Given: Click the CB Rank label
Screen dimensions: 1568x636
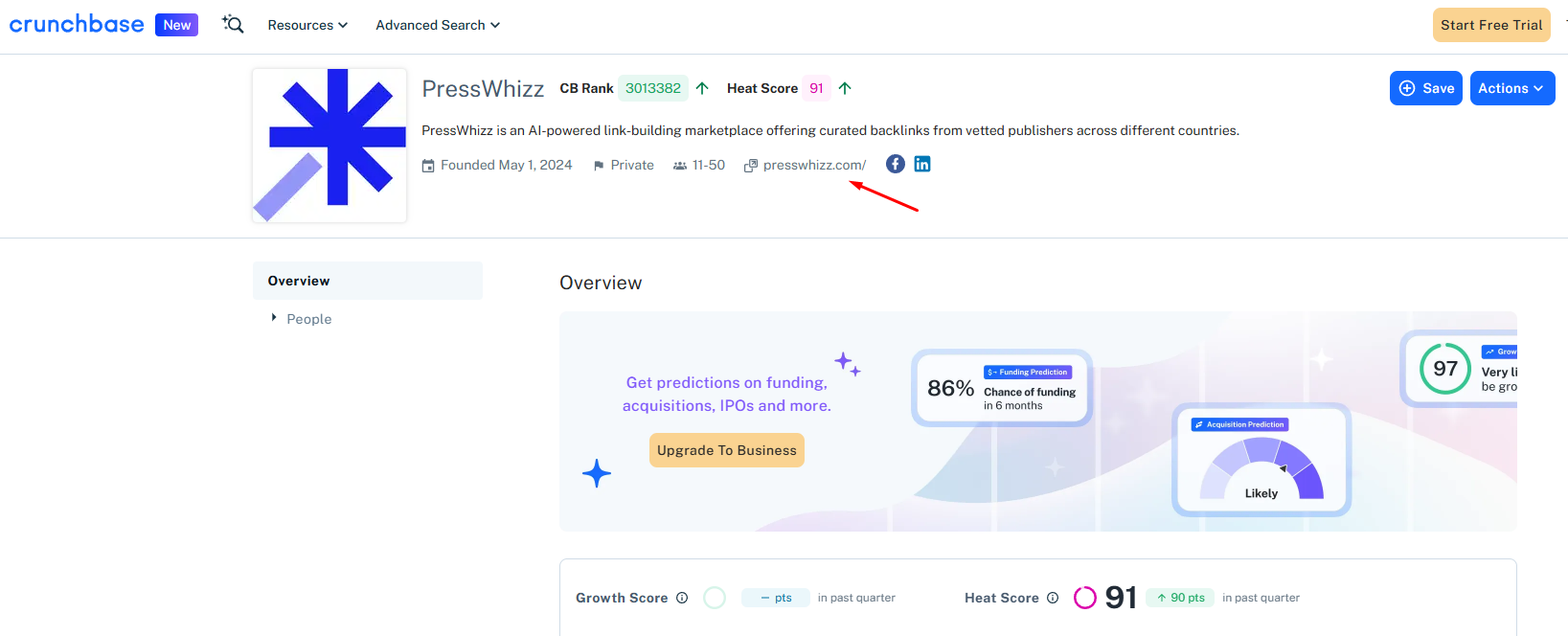Looking at the screenshot, I should (x=586, y=88).
